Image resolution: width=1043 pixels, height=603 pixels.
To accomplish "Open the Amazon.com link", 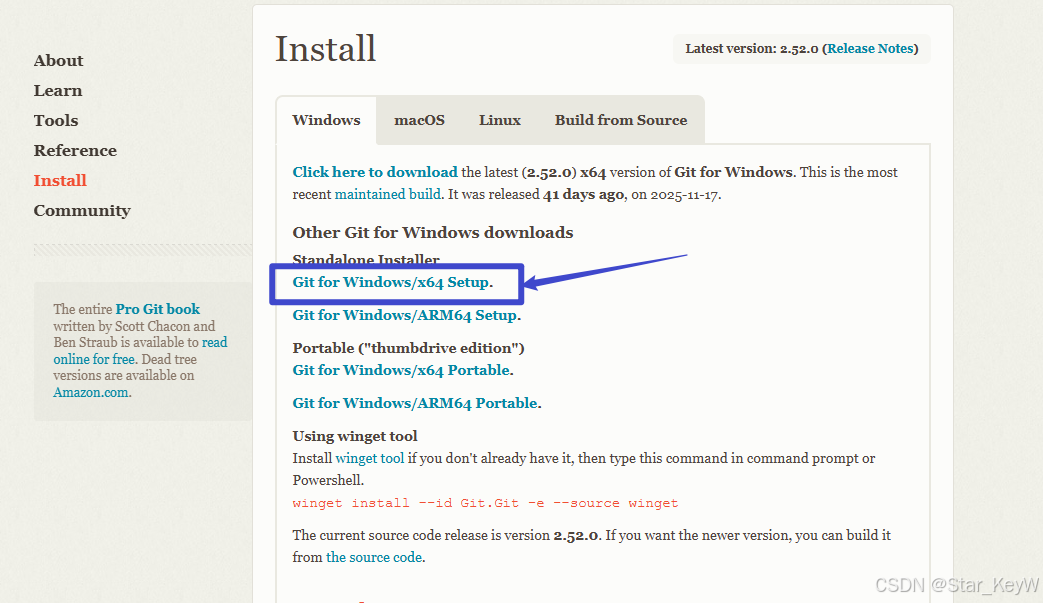I will [x=90, y=392].
